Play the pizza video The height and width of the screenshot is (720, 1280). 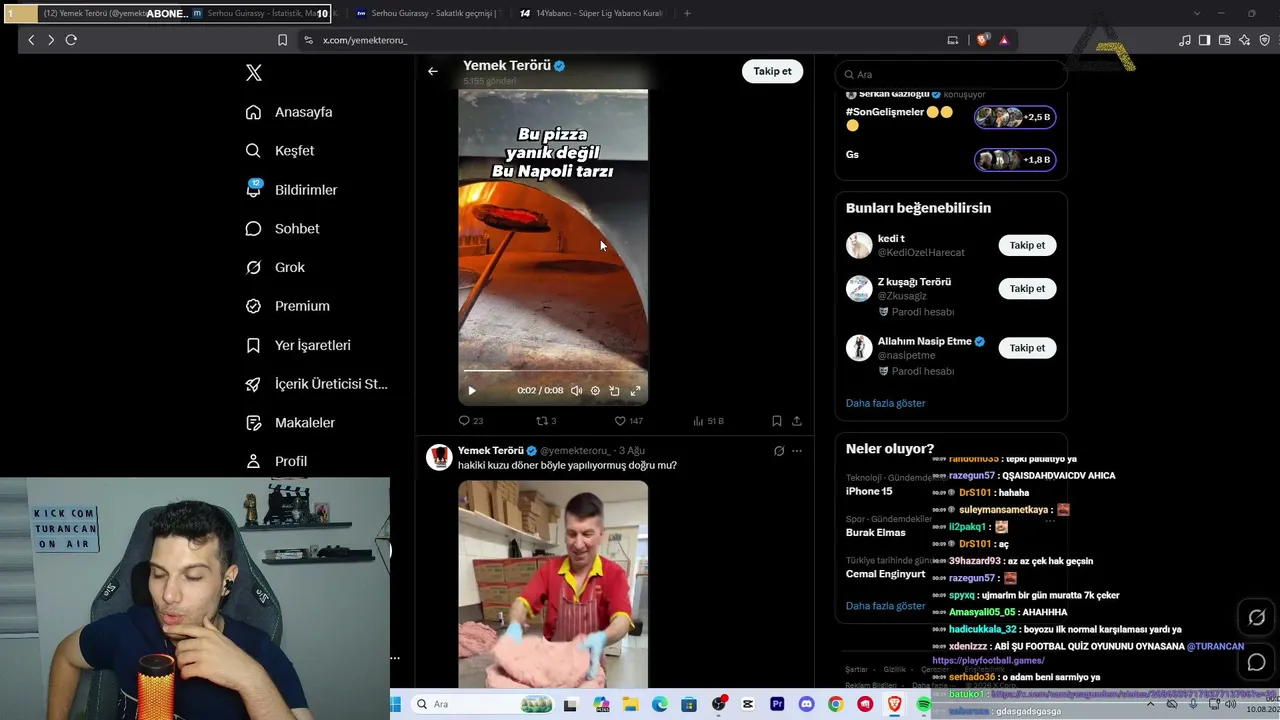pos(472,391)
